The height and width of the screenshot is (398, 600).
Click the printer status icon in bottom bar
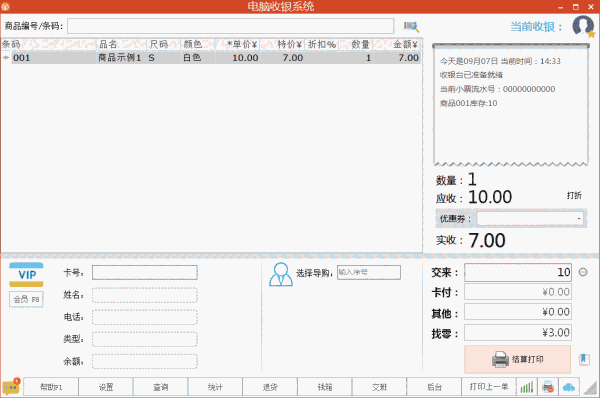(x=548, y=387)
